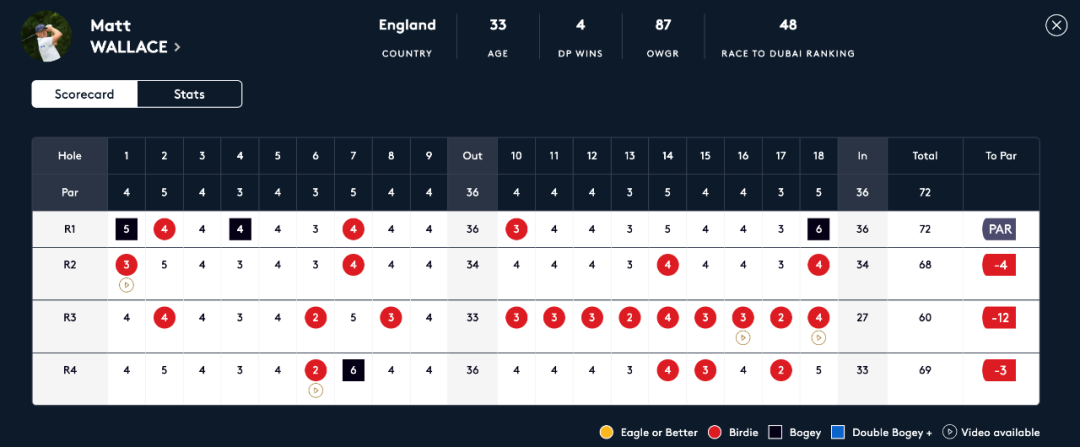Close the player scorecard overlay
This screenshot has width=1080, height=447.
pyautogui.click(x=1056, y=26)
